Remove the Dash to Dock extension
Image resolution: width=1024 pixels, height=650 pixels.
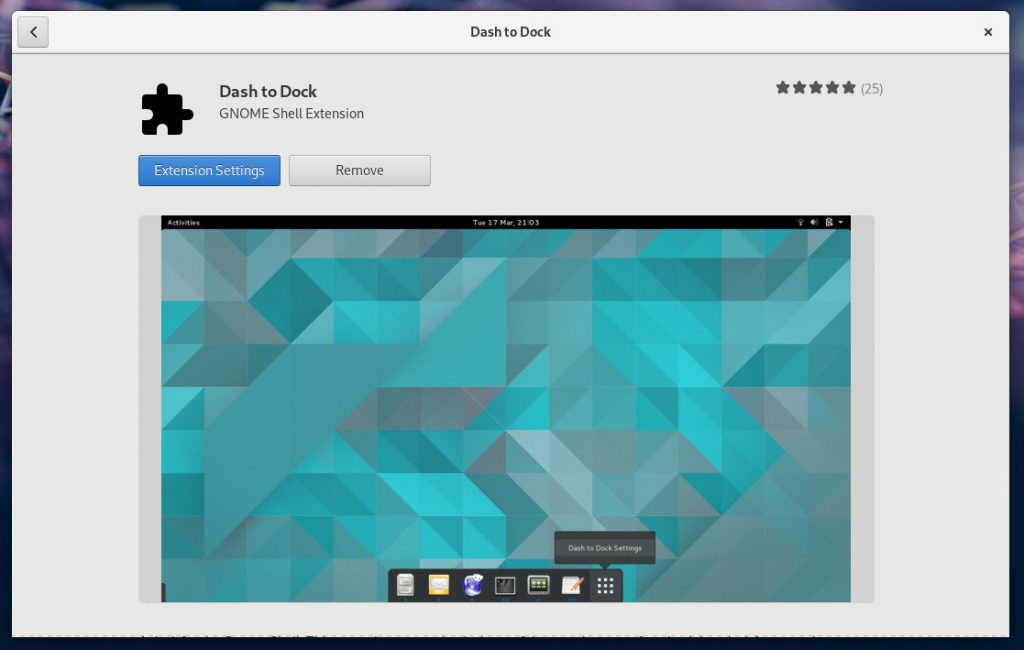(359, 170)
